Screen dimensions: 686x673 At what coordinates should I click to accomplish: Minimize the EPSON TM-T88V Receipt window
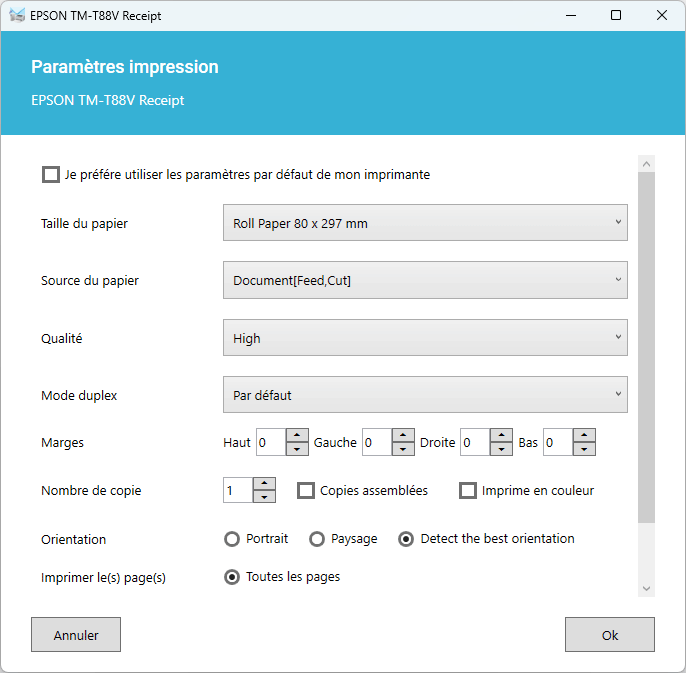(570, 15)
